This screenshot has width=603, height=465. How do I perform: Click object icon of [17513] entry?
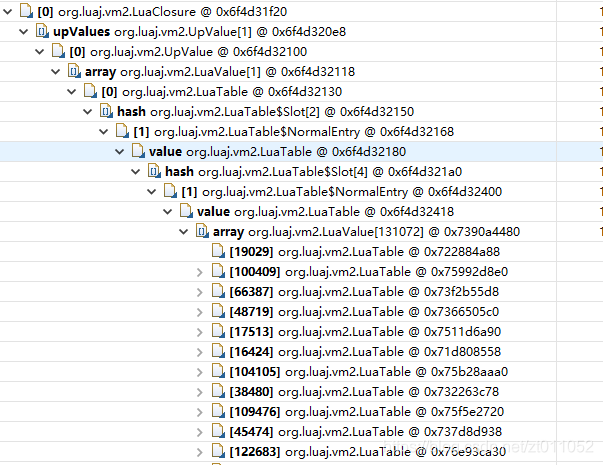tap(218, 331)
